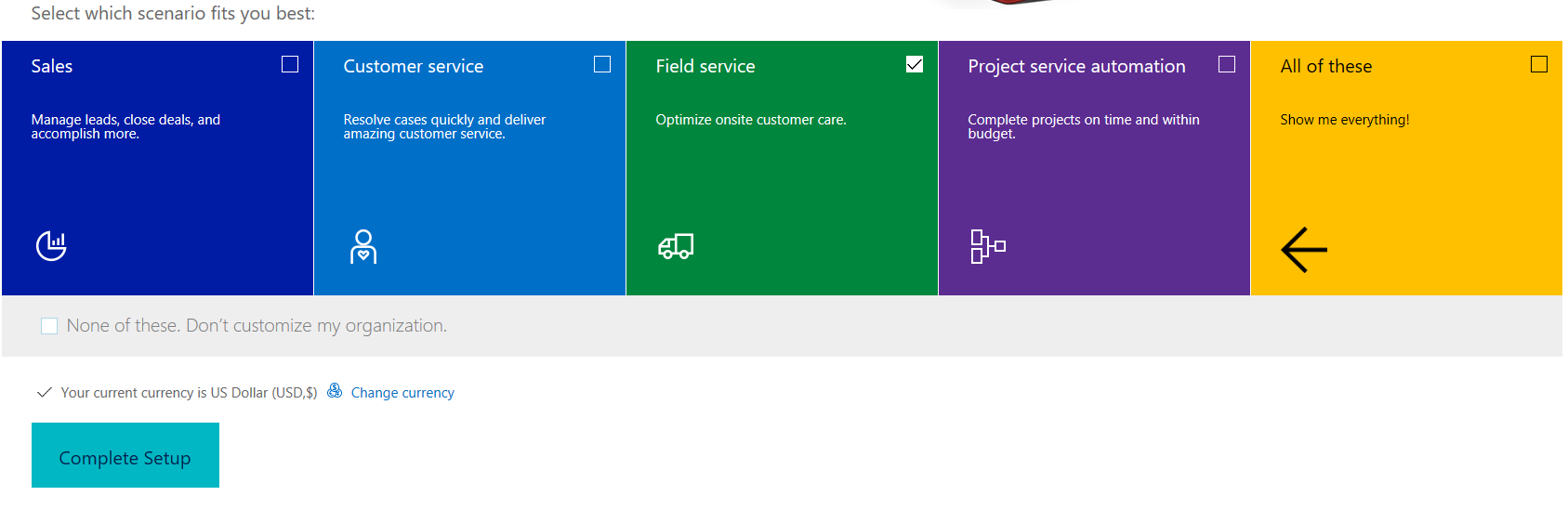Viewport: 1568px width, 509px height.
Task: Click 'Resolve cases quickly' description text
Action: [444, 126]
